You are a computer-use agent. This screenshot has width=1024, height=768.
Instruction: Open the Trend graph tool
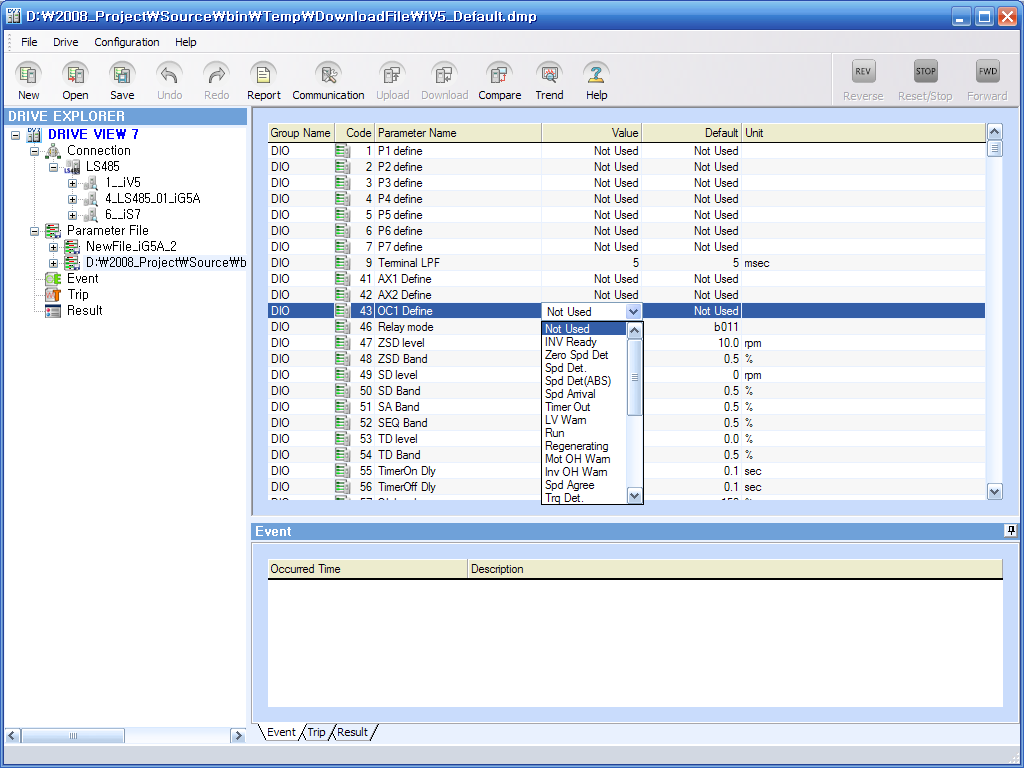click(x=549, y=75)
